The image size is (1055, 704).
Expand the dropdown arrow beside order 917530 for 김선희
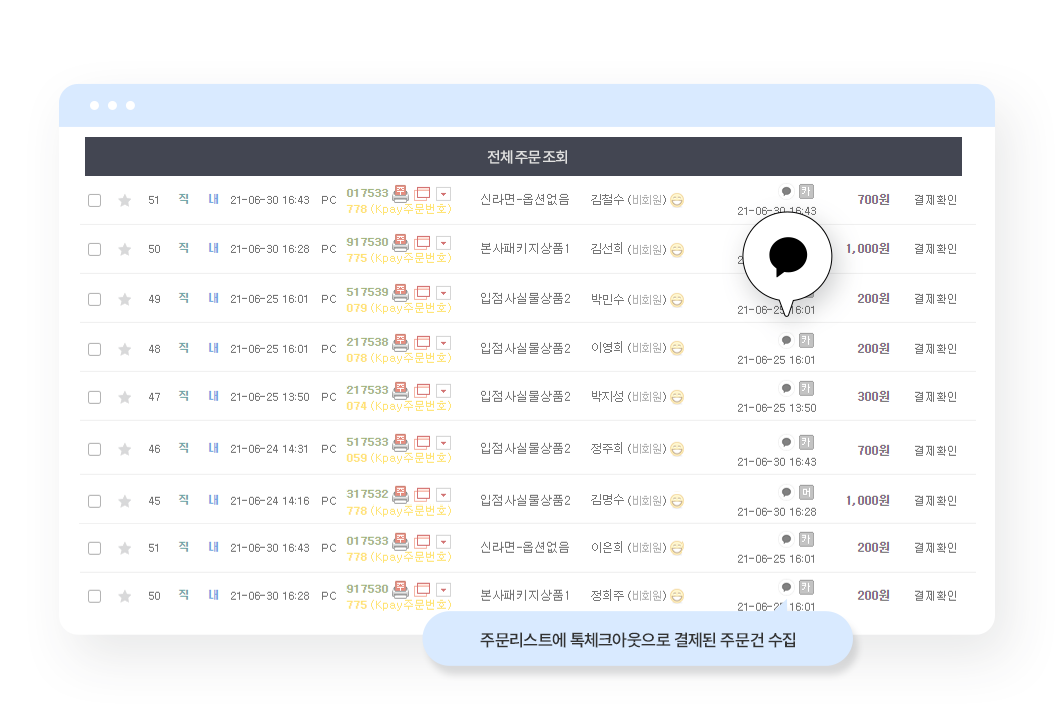[x=443, y=243]
